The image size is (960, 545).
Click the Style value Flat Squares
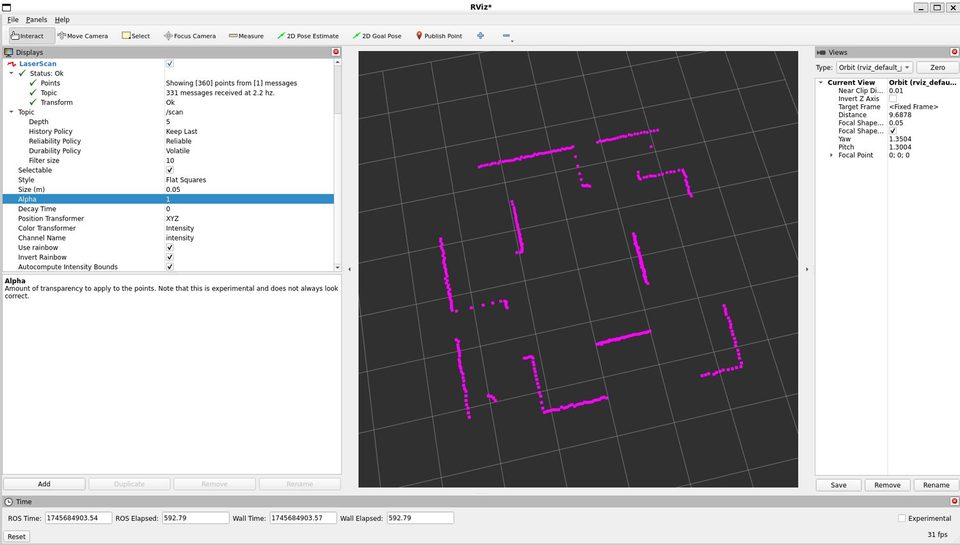[186, 180]
